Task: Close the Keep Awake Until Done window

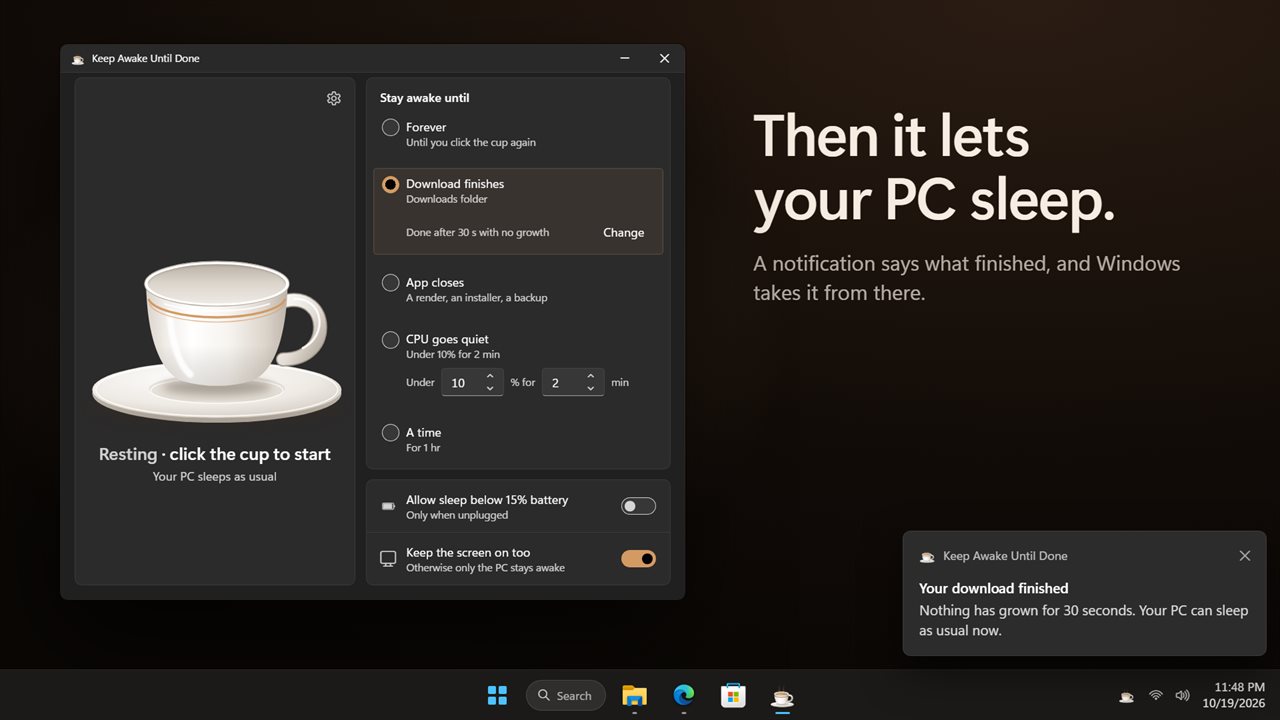Action: (x=665, y=59)
